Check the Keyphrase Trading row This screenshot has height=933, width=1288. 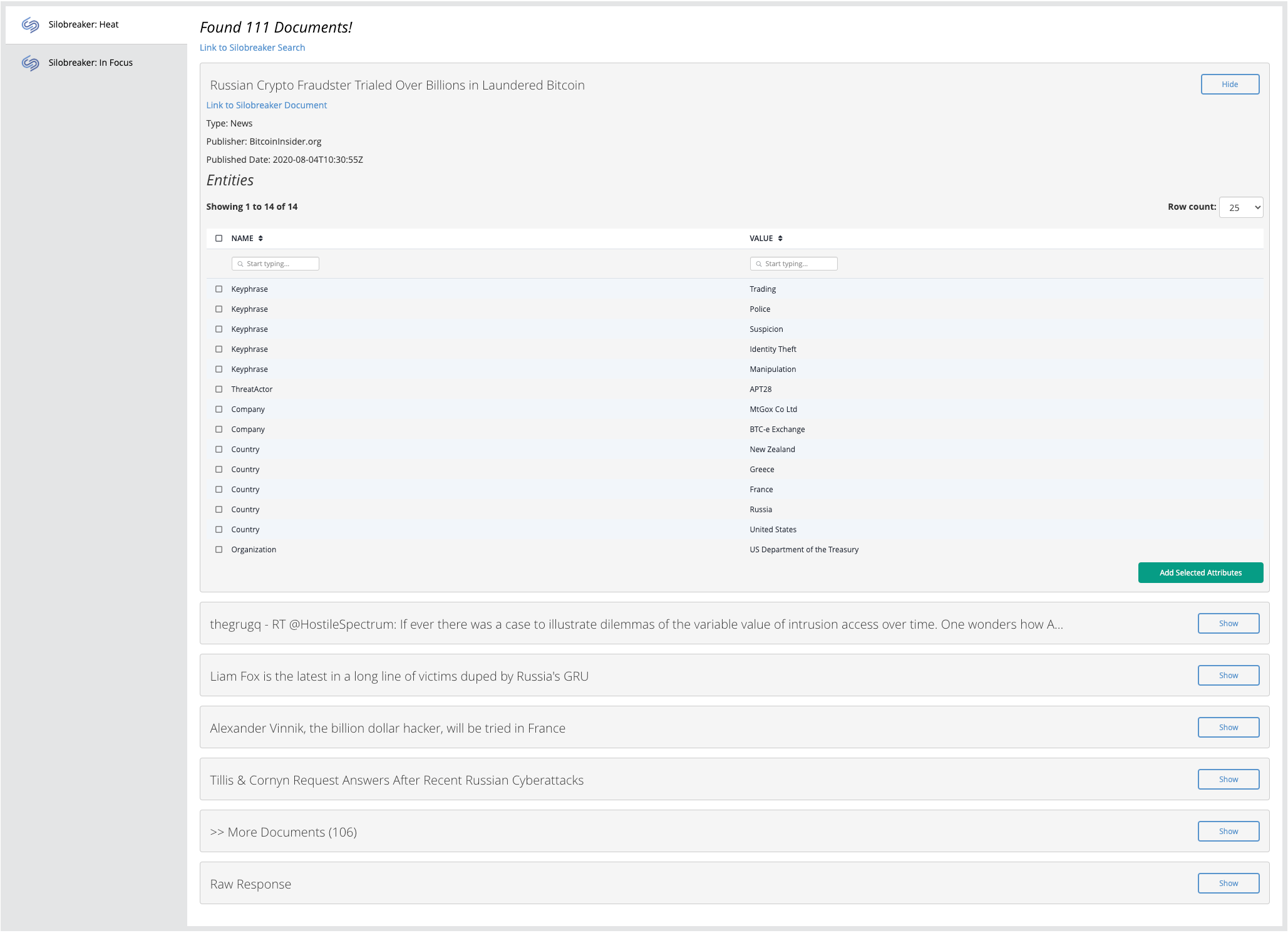(219, 289)
